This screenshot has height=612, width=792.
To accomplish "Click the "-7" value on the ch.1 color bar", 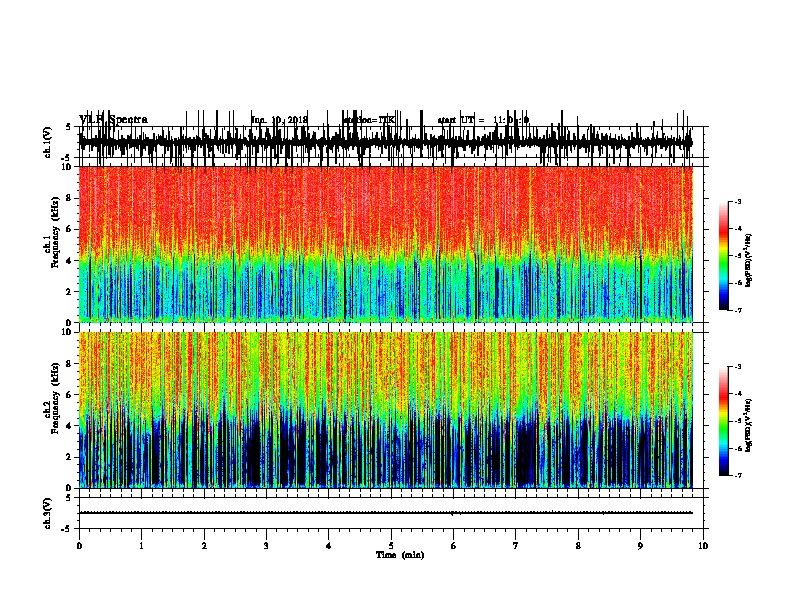I will 737,310.
